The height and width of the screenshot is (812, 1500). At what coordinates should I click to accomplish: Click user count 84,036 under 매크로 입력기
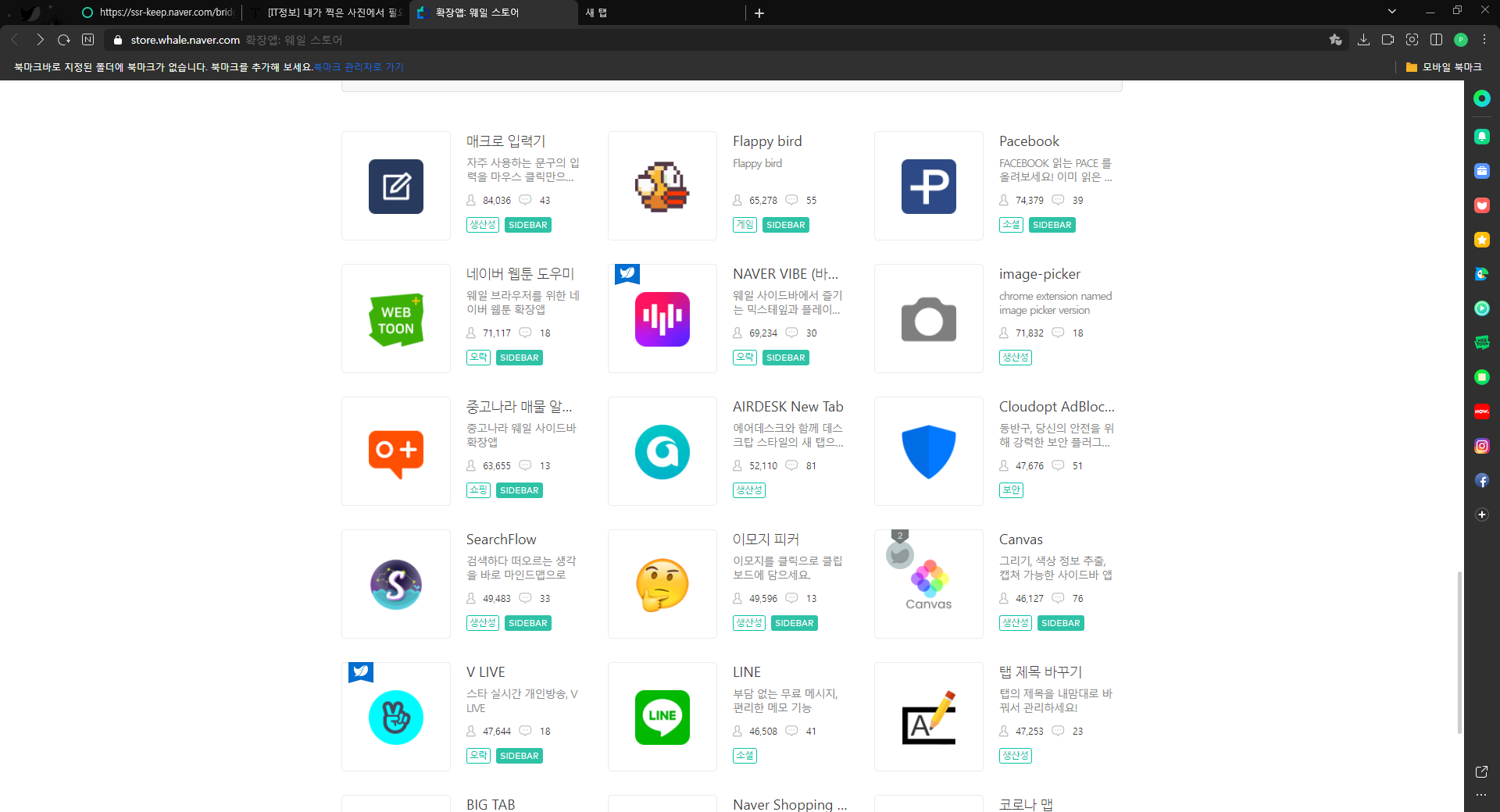pyautogui.click(x=496, y=201)
